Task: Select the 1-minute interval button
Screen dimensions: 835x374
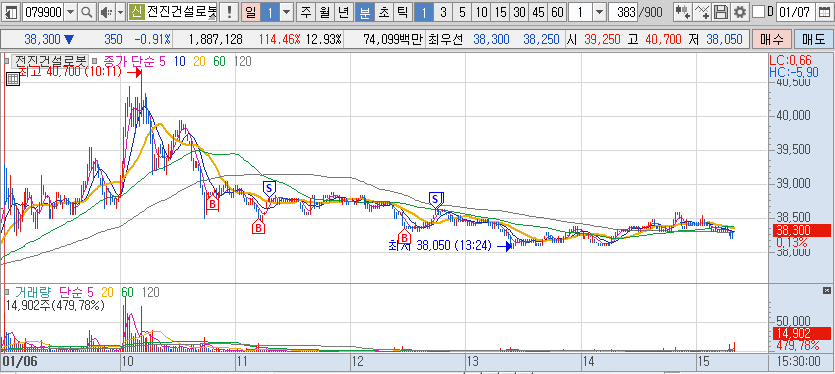Action: [424, 12]
